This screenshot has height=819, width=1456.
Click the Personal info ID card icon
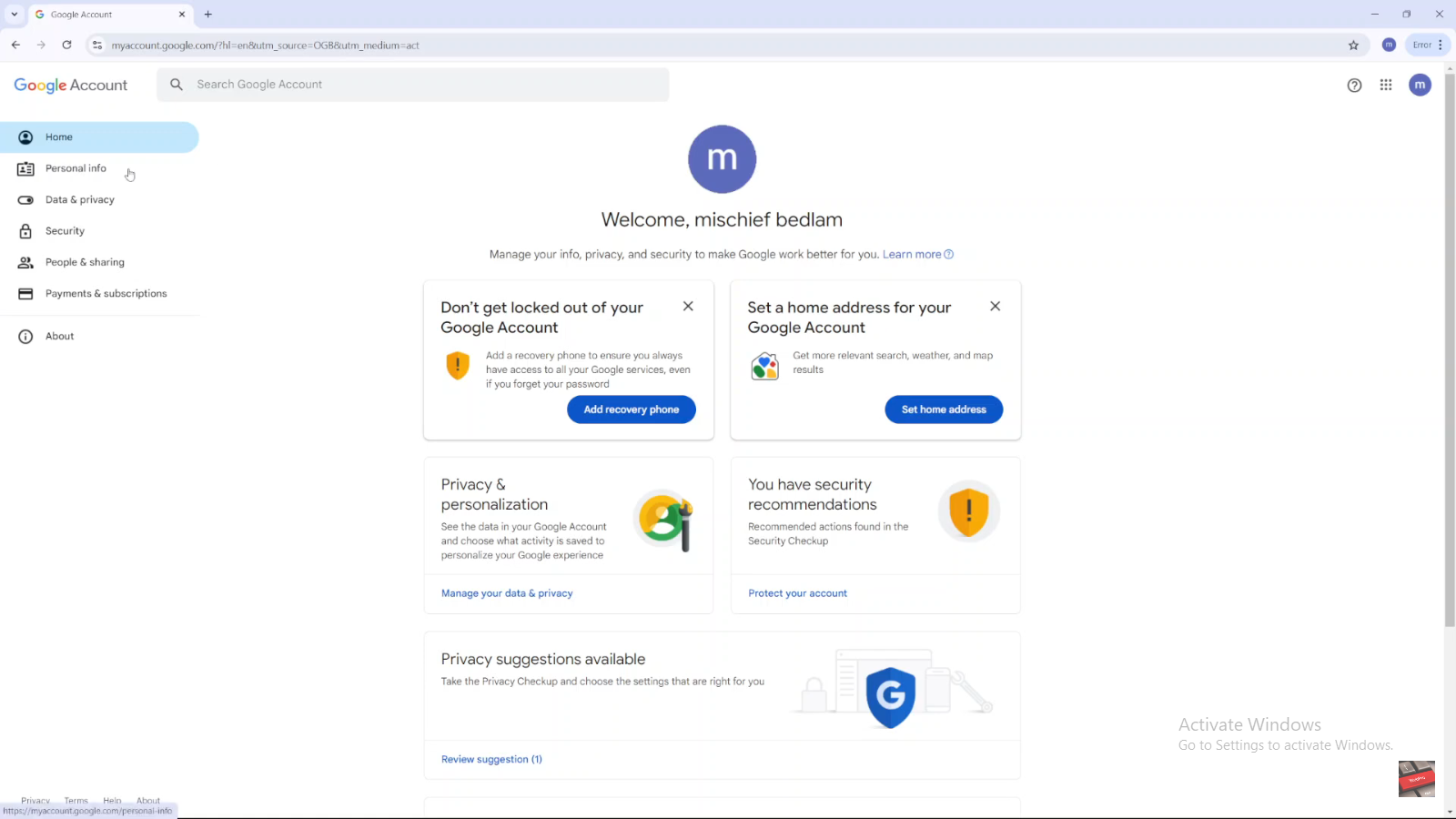pyautogui.click(x=25, y=168)
